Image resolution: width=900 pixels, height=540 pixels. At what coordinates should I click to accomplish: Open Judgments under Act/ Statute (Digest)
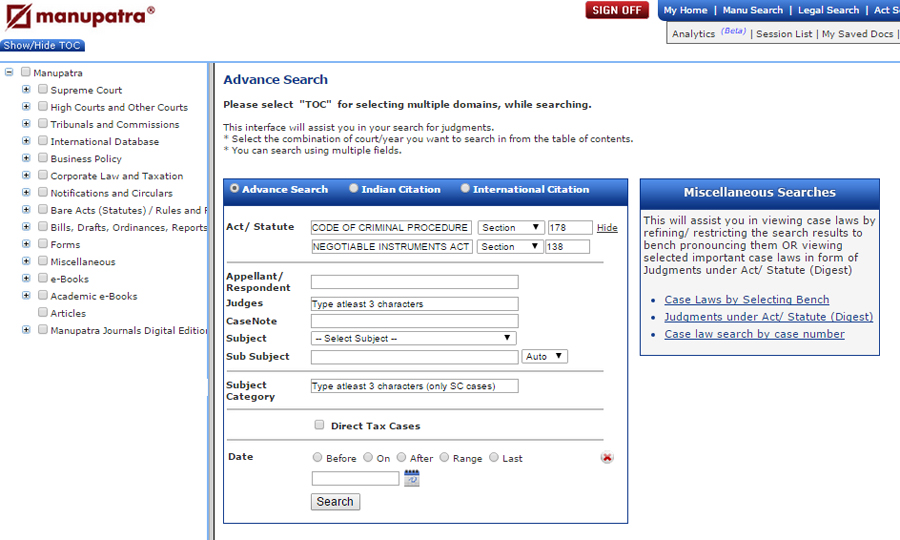coord(769,317)
